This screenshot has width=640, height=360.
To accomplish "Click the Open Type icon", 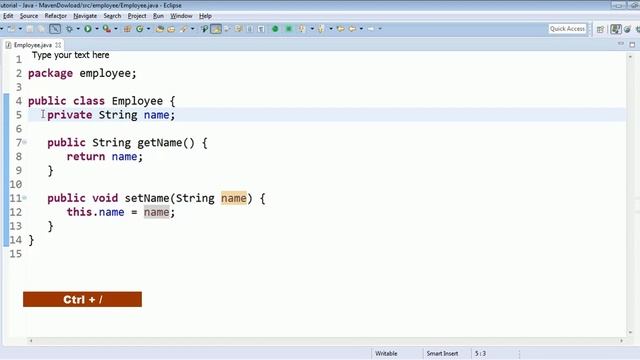I will (x=160, y=29).
